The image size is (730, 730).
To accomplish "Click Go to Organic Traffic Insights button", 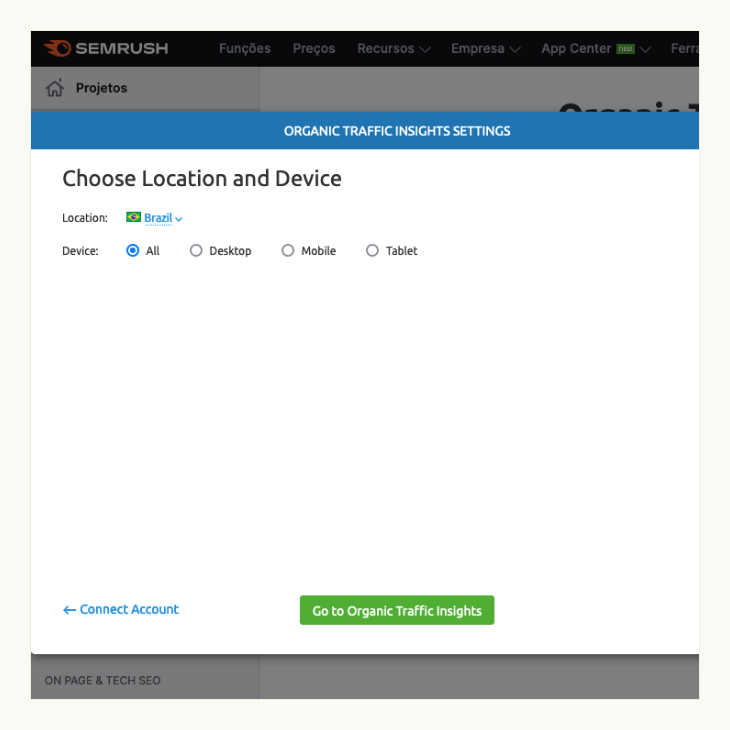I will 397,610.
